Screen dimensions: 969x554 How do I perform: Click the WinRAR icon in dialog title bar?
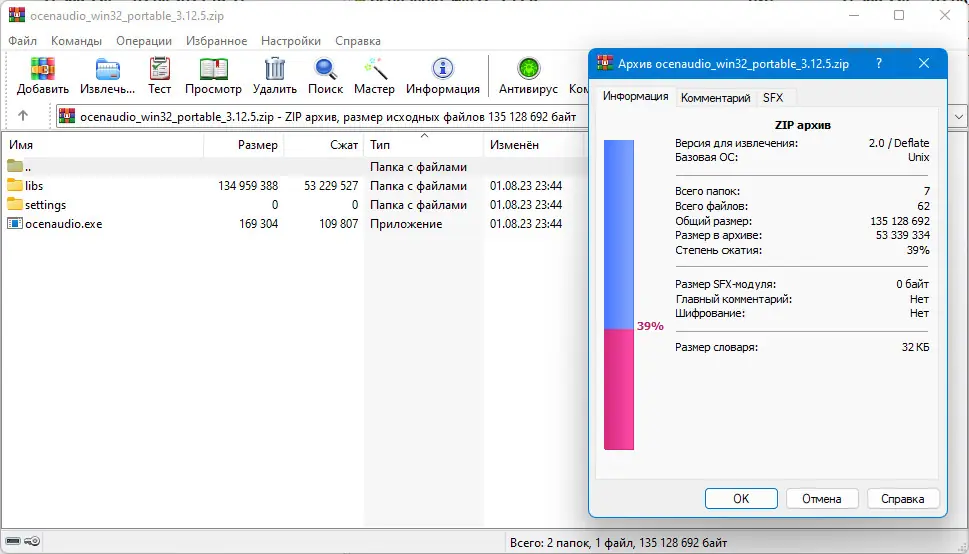coord(605,63)
